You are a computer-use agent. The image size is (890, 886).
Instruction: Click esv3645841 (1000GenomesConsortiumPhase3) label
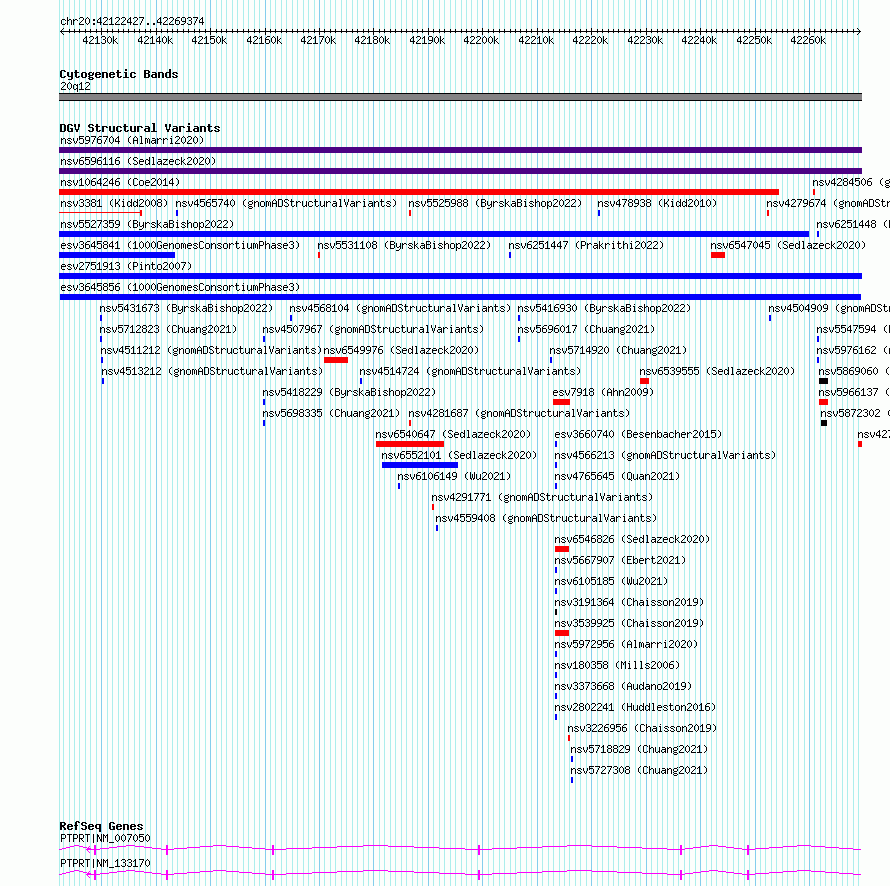coord(180,245)
